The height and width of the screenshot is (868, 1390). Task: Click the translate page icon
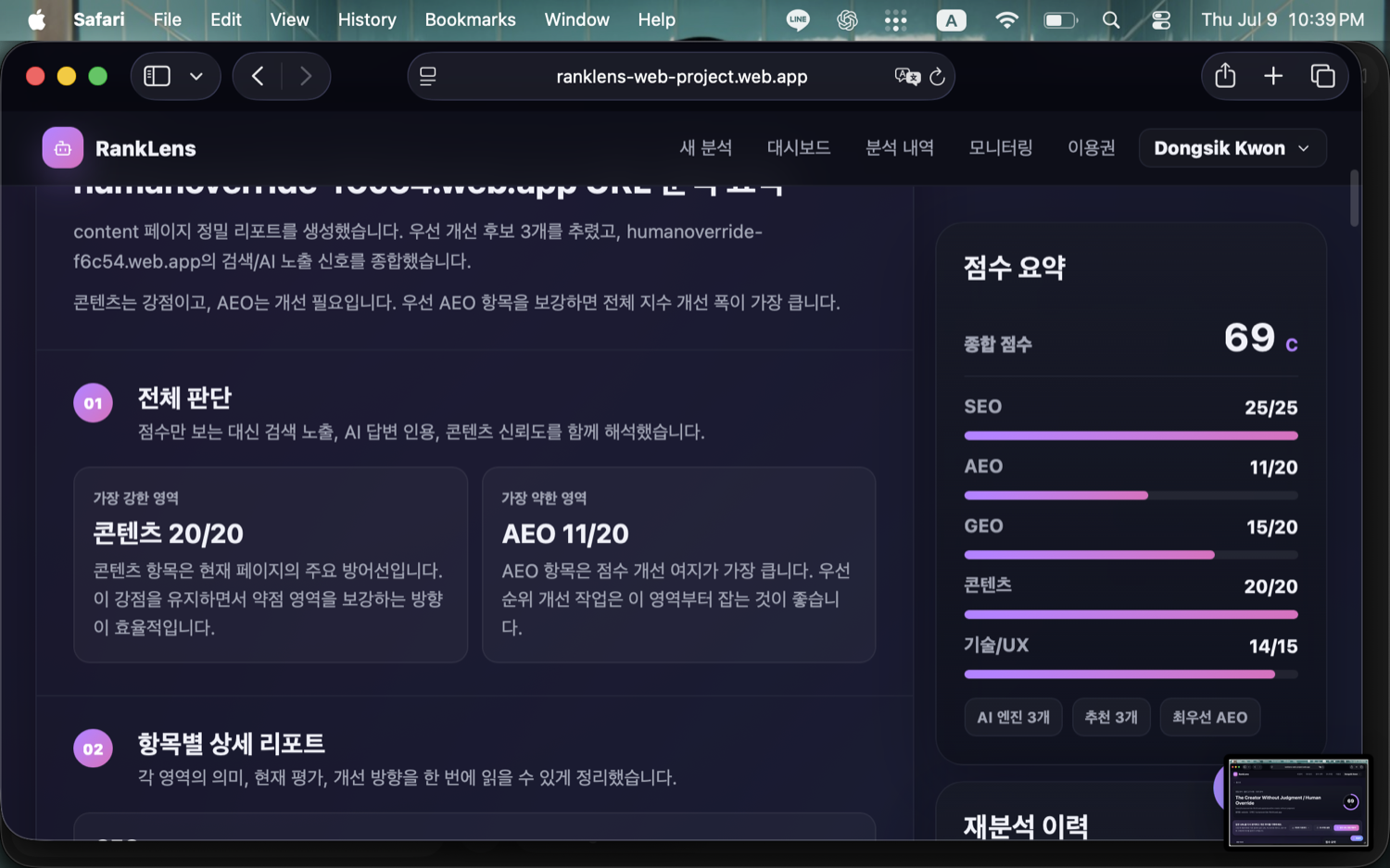[906, 77]
